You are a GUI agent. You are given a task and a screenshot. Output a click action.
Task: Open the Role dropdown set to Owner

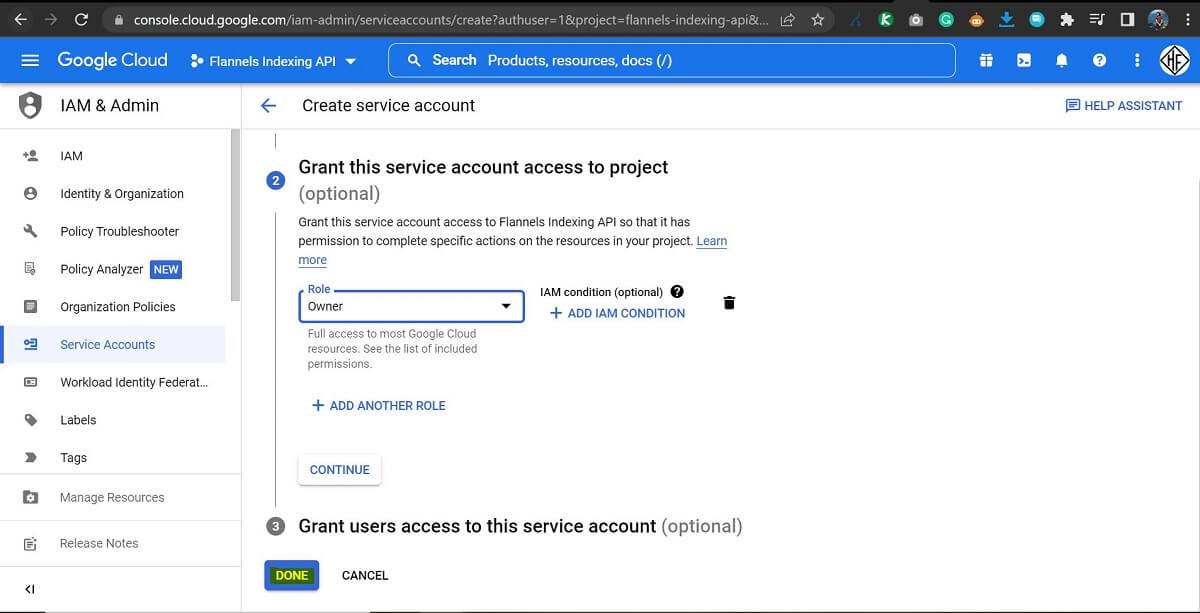pos(411,306)
